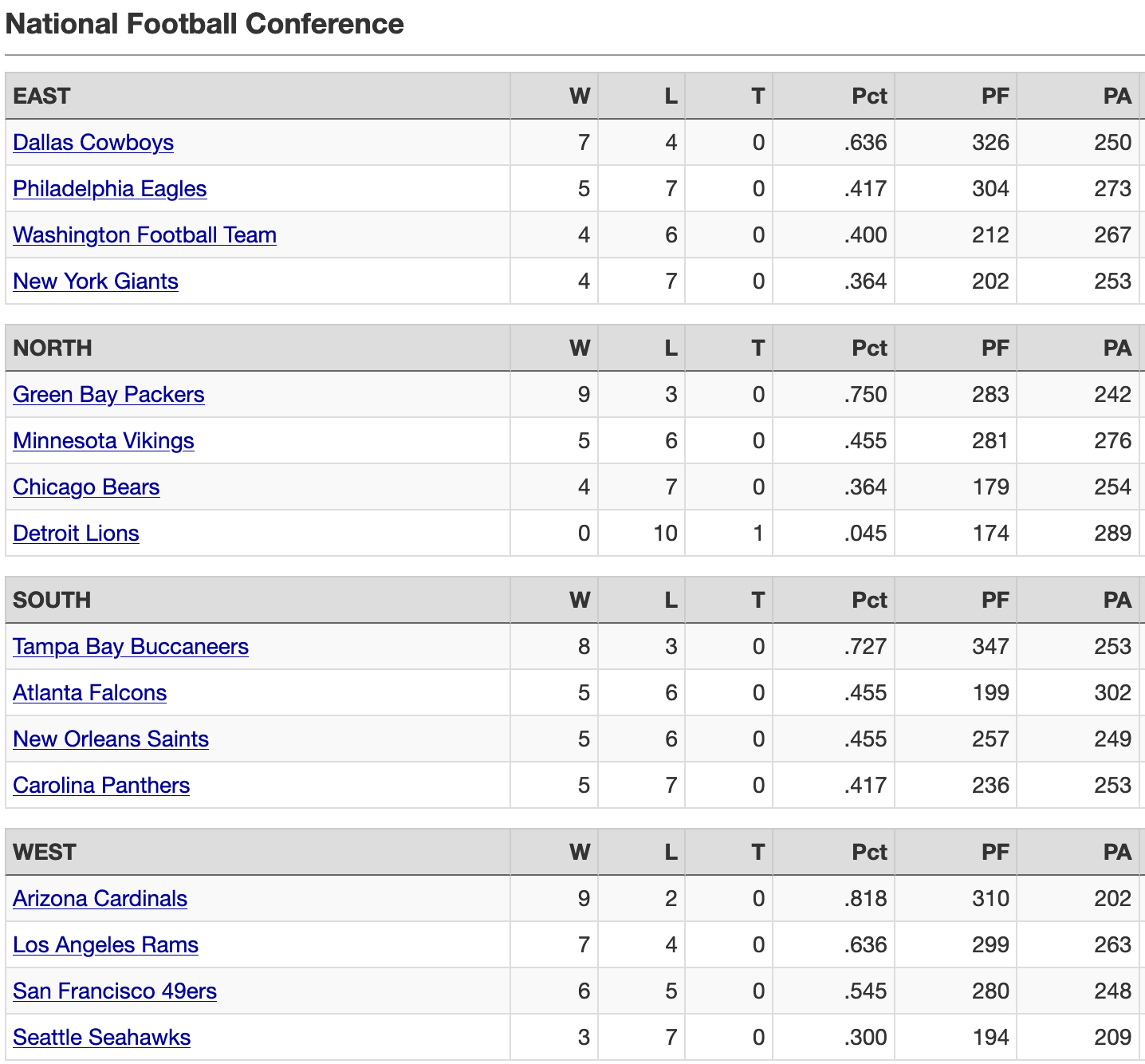Click the Pct column header in NORTH table
Viewport: 1145px width, 1064px height.
pos(833,349)
